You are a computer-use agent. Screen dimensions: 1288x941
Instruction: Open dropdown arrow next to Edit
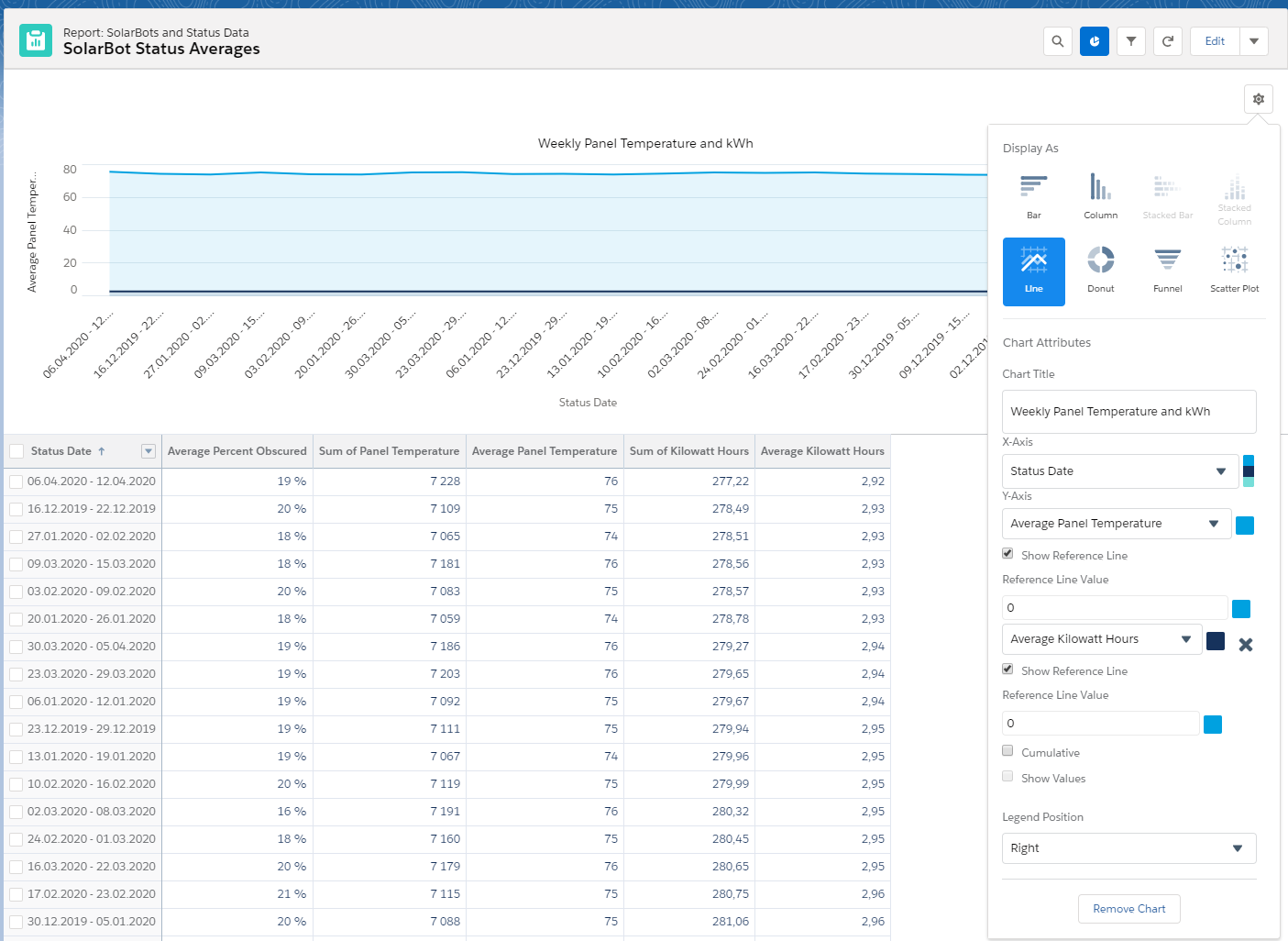[x=1253, y=41]
